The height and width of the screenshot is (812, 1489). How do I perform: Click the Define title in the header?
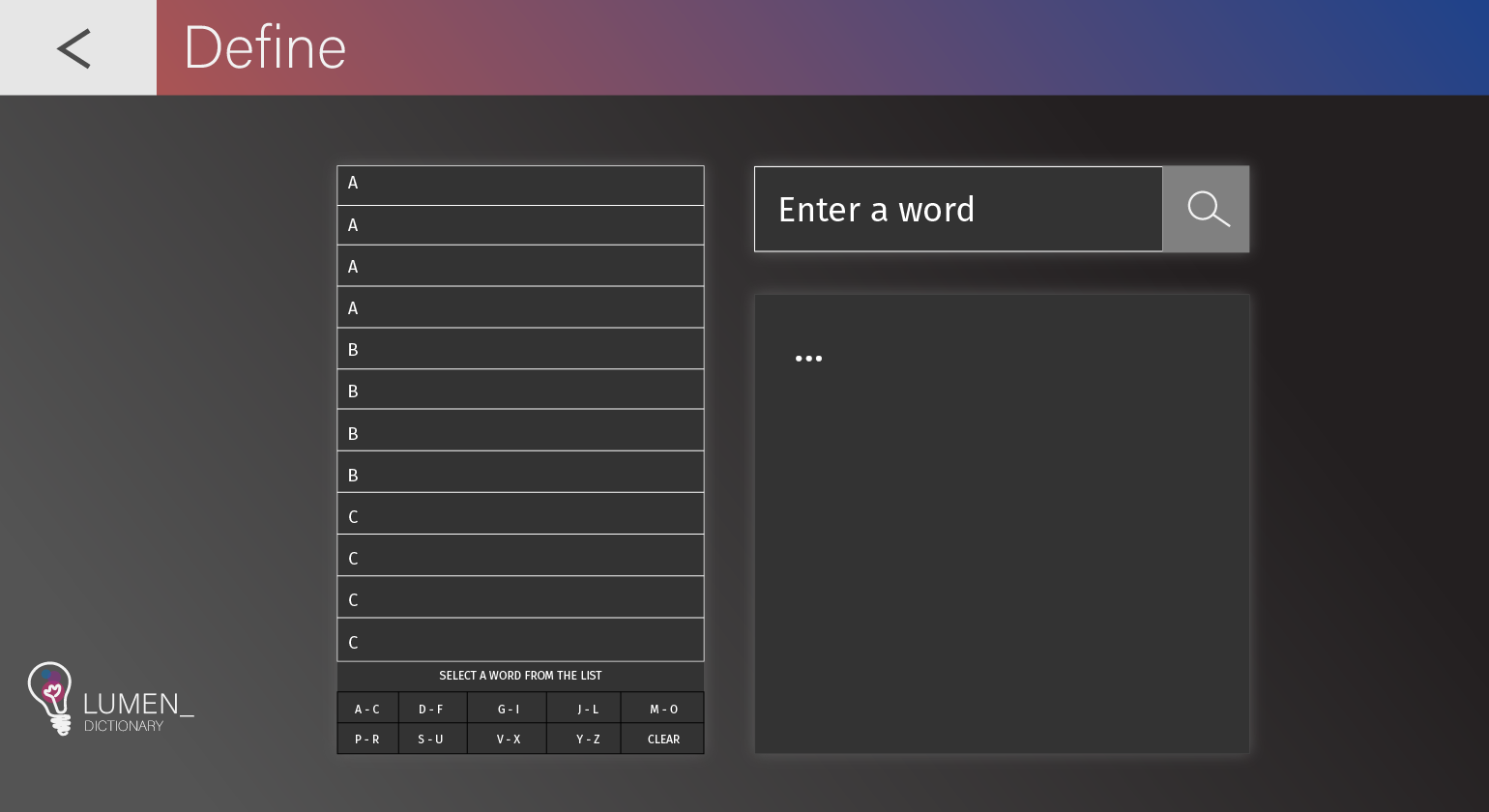click(265, 47)
